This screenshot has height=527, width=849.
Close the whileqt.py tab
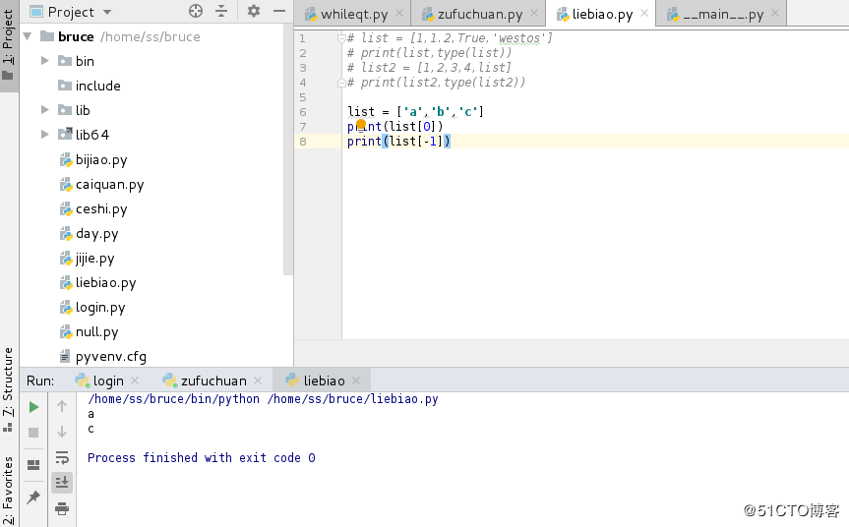(x=399, y=13)
